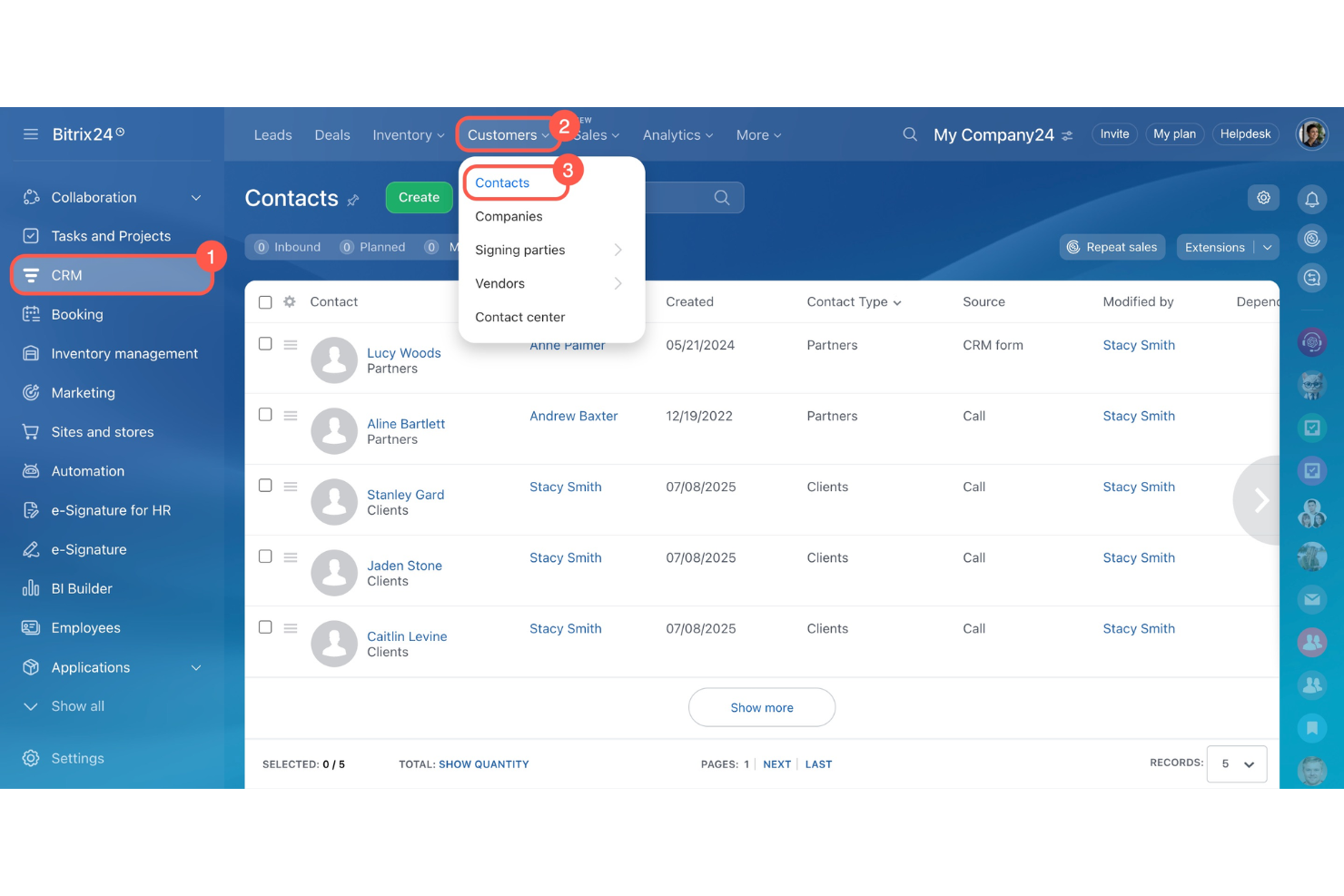Open the Extensions dropdown arrow
Screen dimensions: 1344x896
click(x=1268, y=246)
